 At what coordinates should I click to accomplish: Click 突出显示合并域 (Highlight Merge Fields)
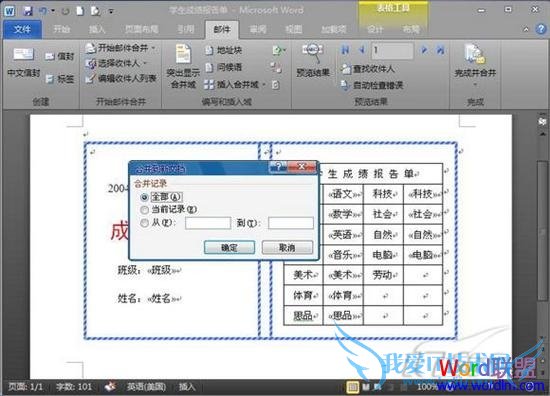click(183, 66)
